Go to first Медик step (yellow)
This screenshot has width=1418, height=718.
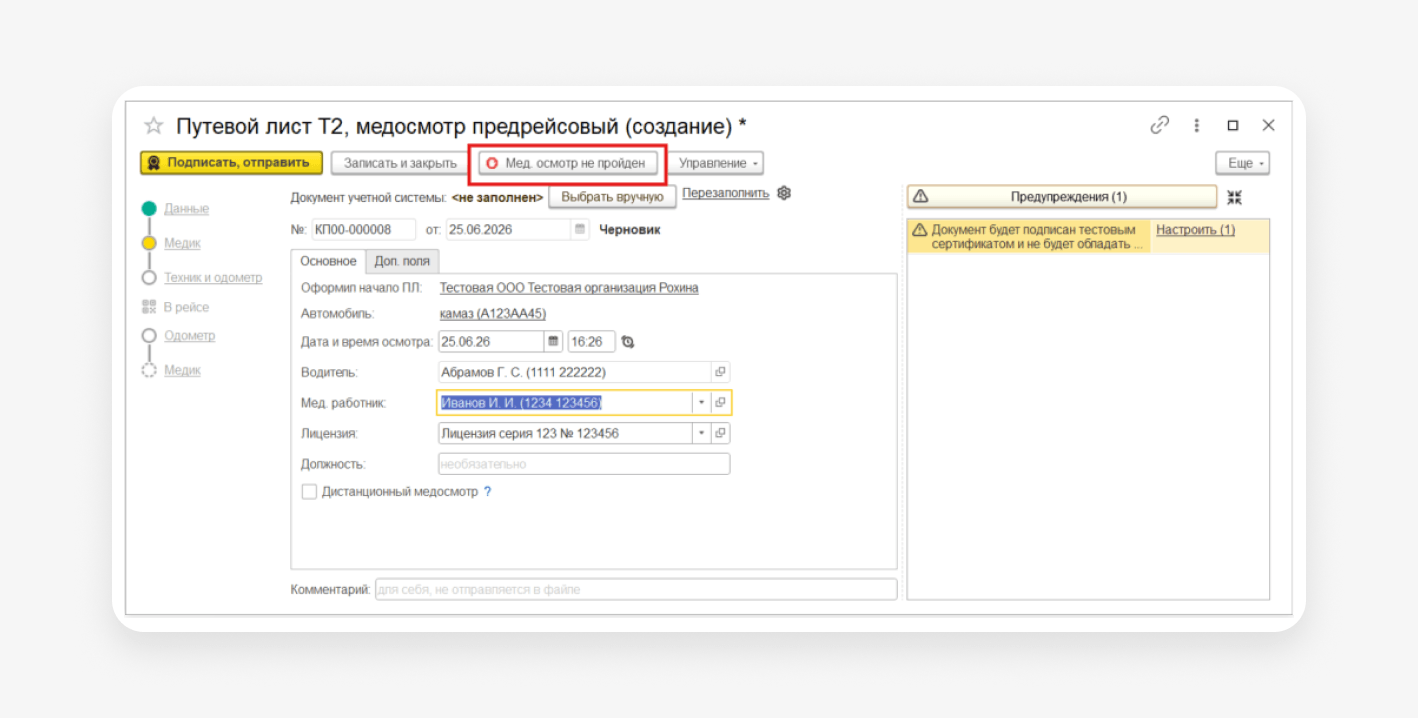pos(182,243)
